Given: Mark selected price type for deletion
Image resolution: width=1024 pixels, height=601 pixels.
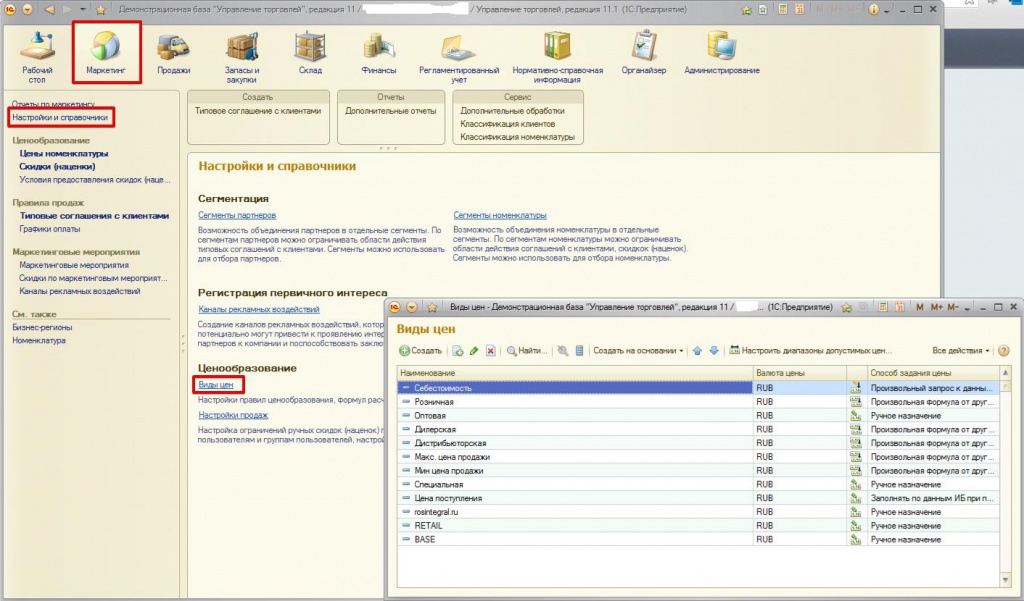Looking at the screenshot, I should pyautogui.click(x=490, y=351).
